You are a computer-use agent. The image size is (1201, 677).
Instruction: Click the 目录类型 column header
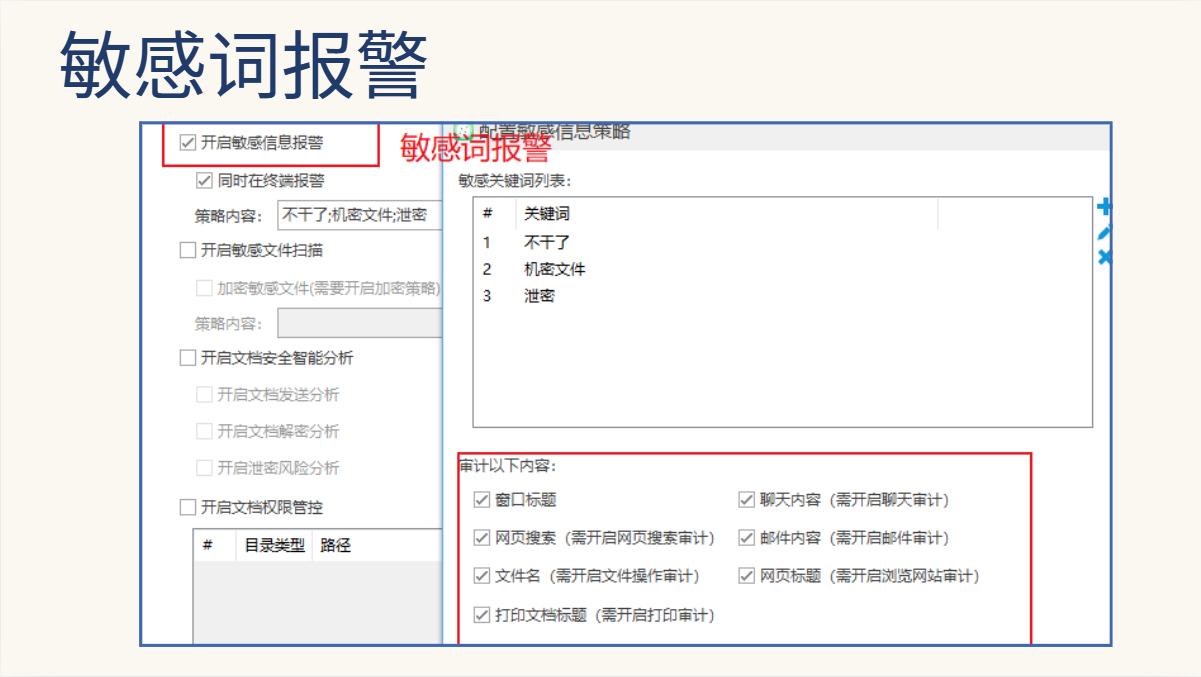click(274, 546)
